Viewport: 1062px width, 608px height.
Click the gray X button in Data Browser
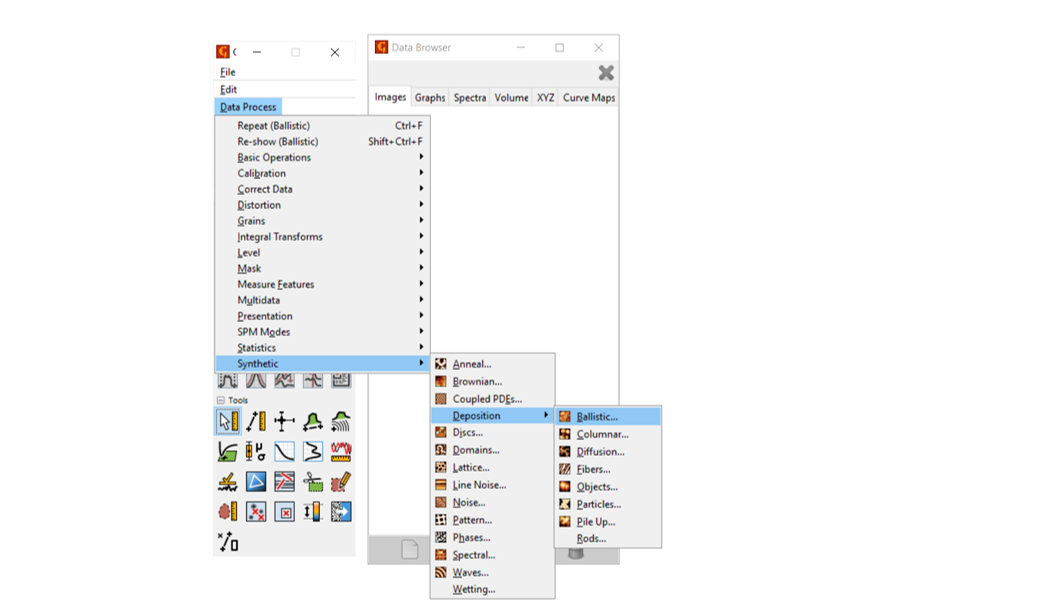605,73
